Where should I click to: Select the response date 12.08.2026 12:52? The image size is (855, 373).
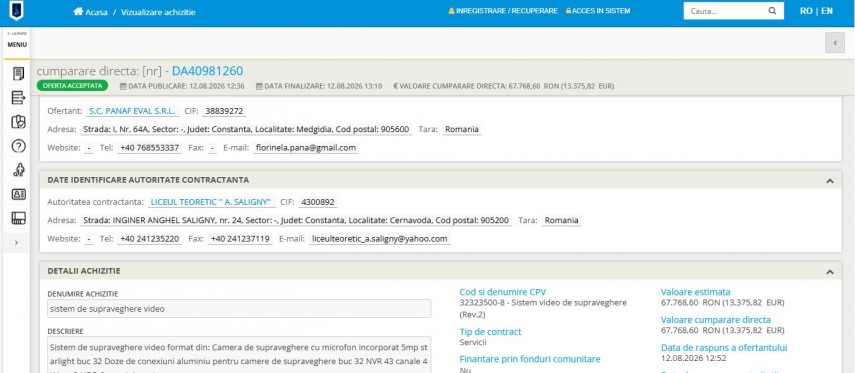point(694,358)
